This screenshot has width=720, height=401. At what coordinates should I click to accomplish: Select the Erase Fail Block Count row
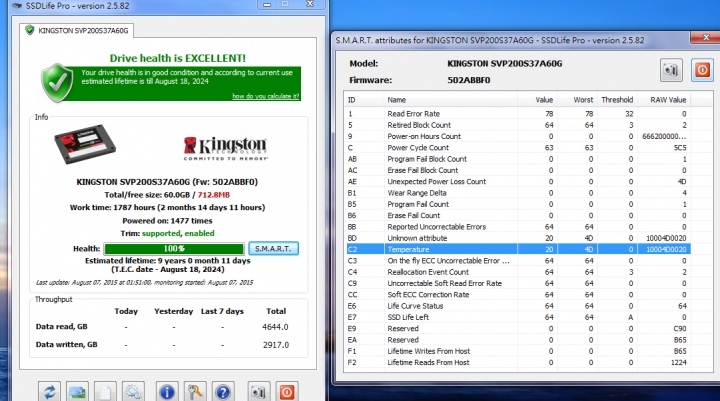(x=518, y=170)
